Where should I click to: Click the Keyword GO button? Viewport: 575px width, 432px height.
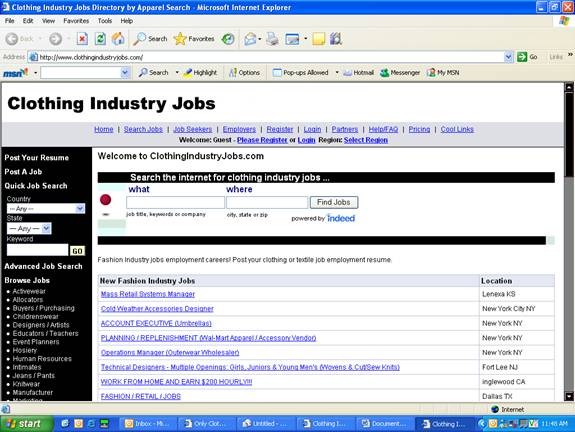[x=77, y=251]
